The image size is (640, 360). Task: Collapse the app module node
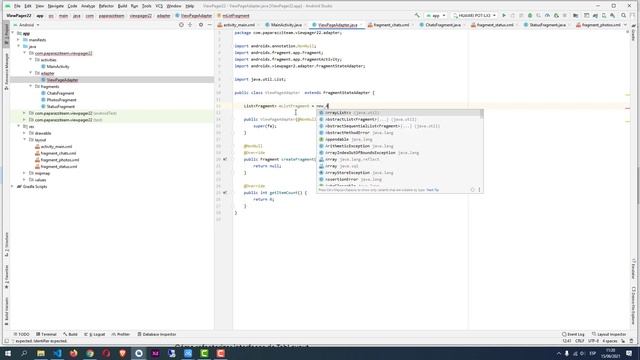tap(13, 33)
